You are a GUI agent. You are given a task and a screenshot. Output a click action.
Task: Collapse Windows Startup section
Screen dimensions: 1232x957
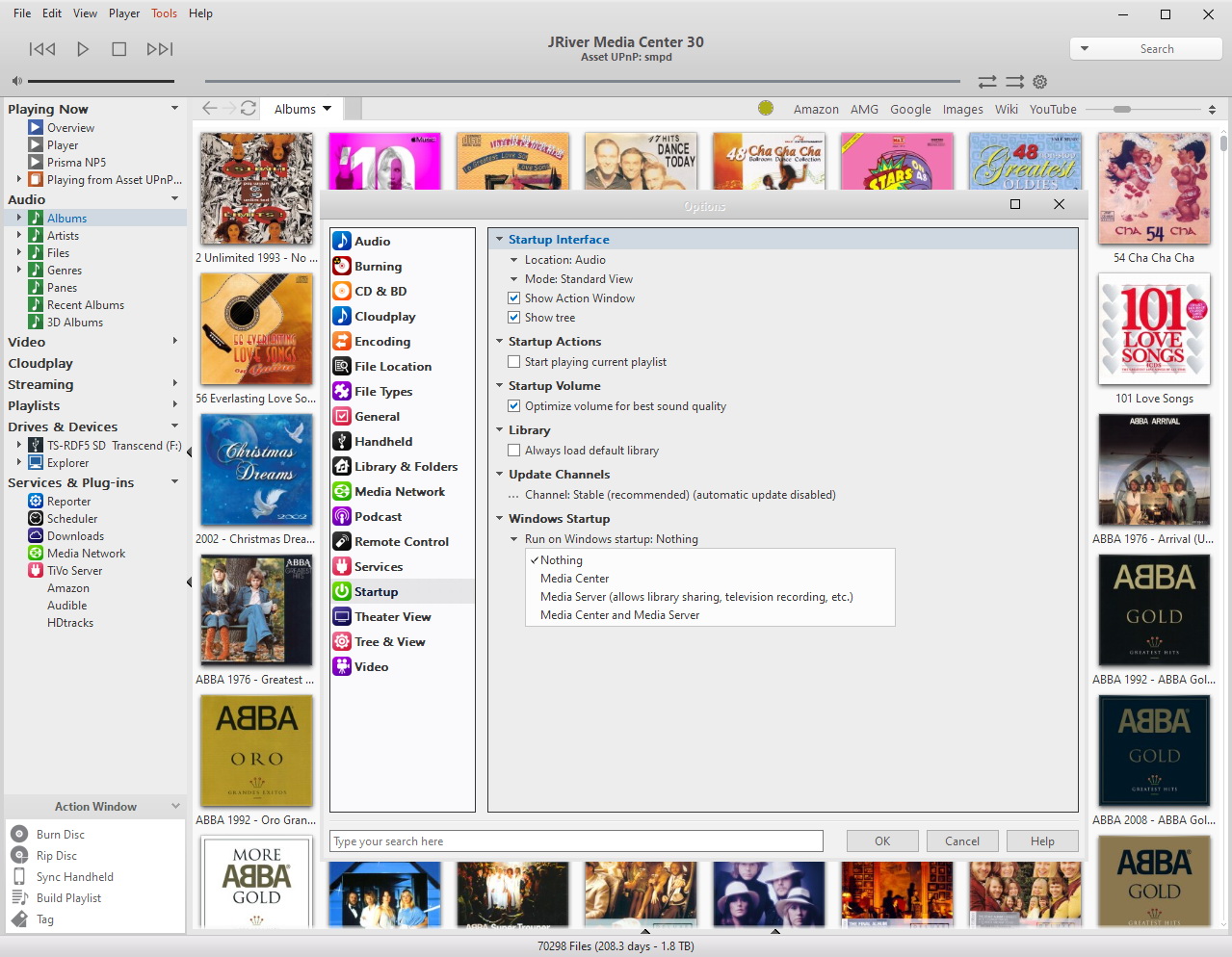(500, 519)
